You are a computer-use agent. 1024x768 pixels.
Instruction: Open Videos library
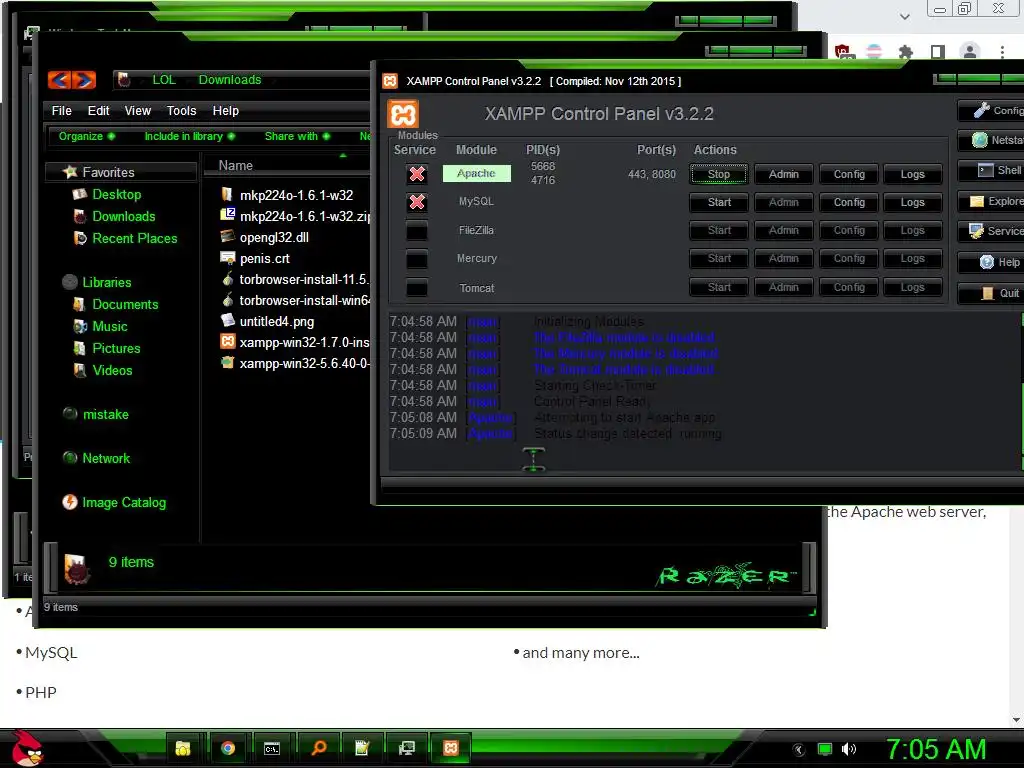[112, 371]
